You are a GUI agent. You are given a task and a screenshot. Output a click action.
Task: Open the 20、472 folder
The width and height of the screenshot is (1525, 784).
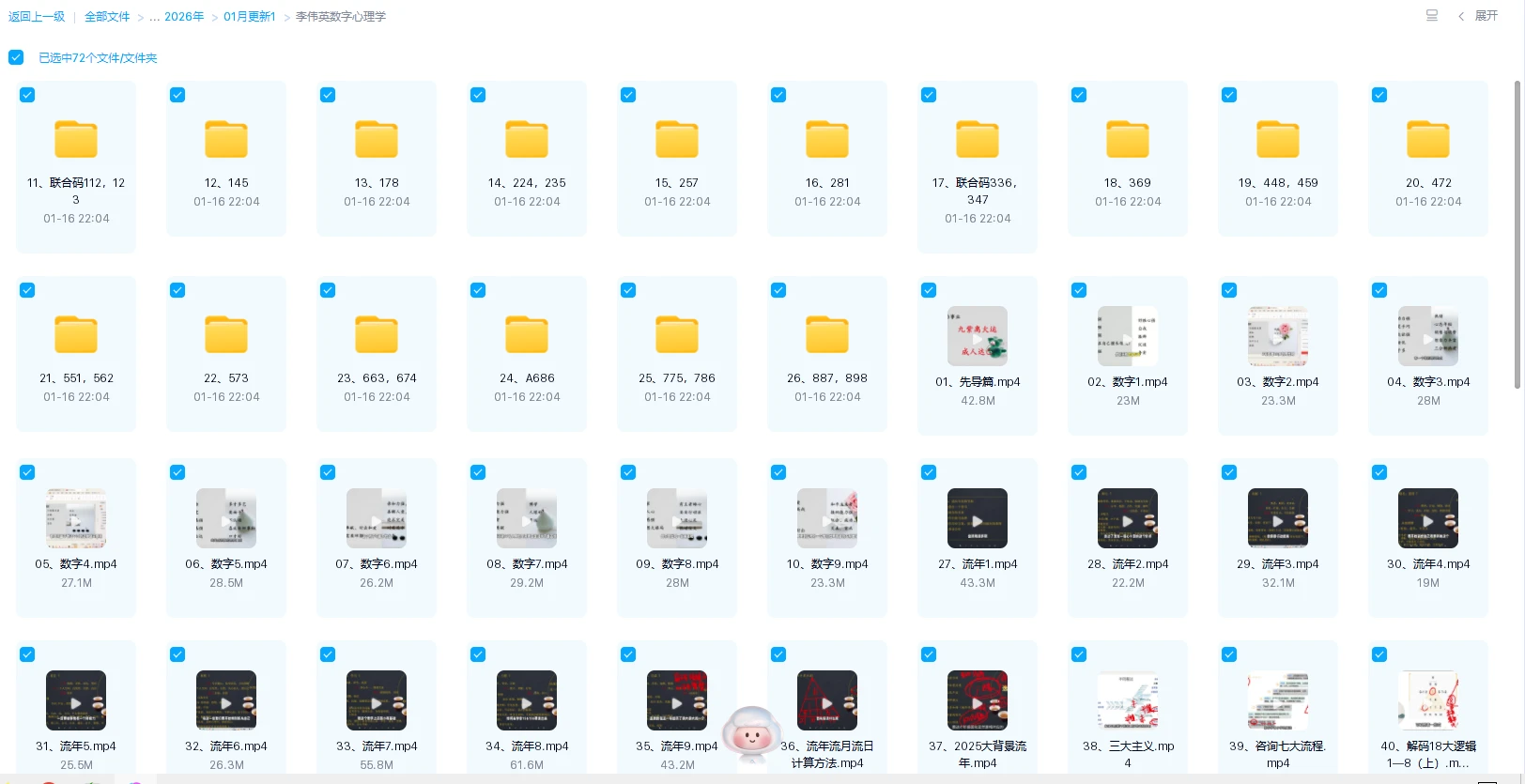coord(1427,140)
